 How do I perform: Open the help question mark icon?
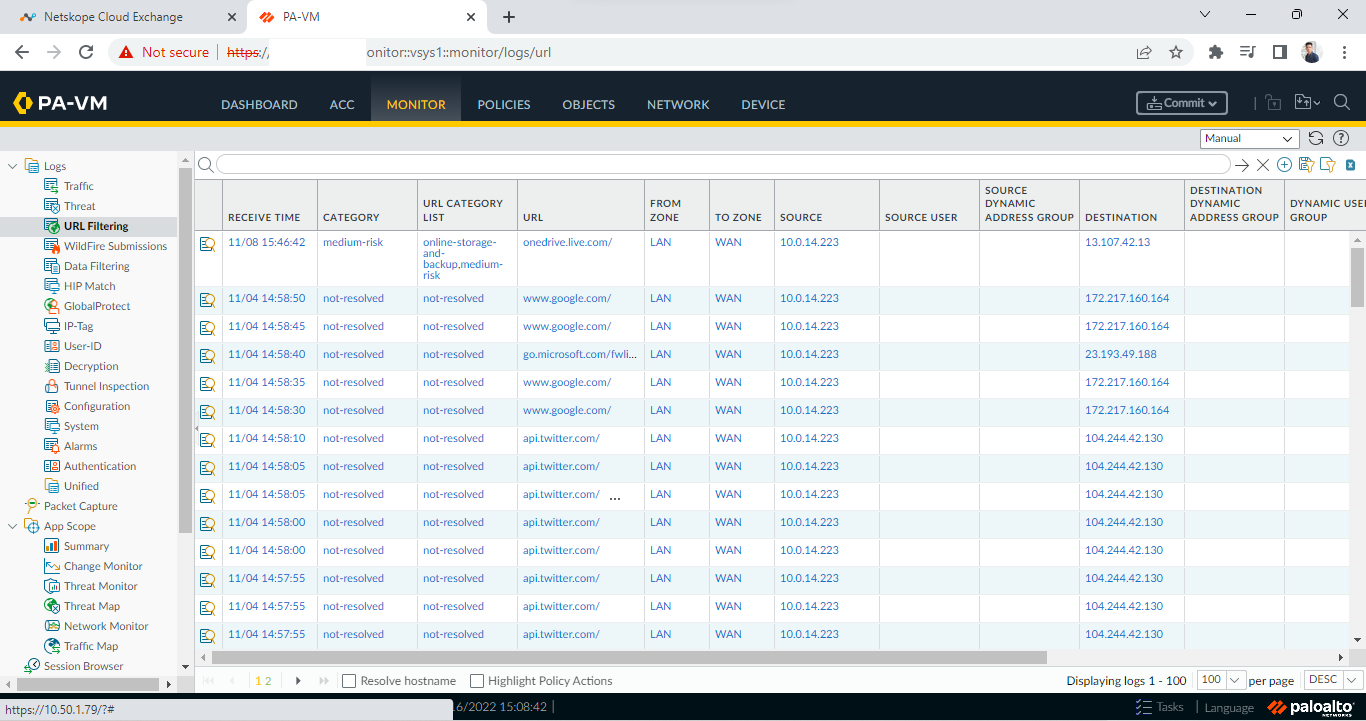click(x=1341, y=139)
